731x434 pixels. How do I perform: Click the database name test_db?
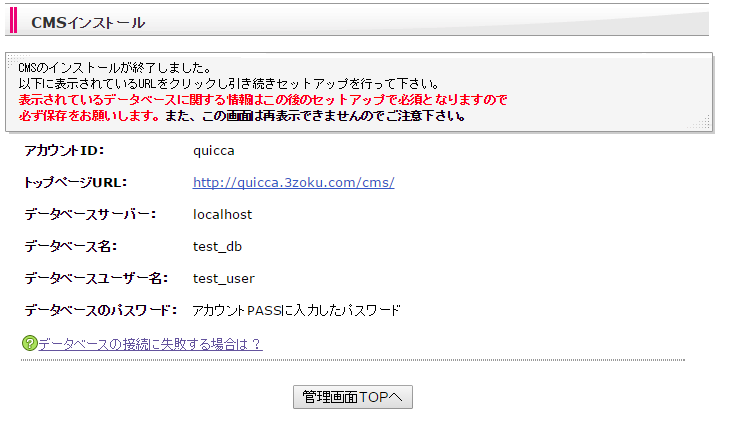point(217,246)
